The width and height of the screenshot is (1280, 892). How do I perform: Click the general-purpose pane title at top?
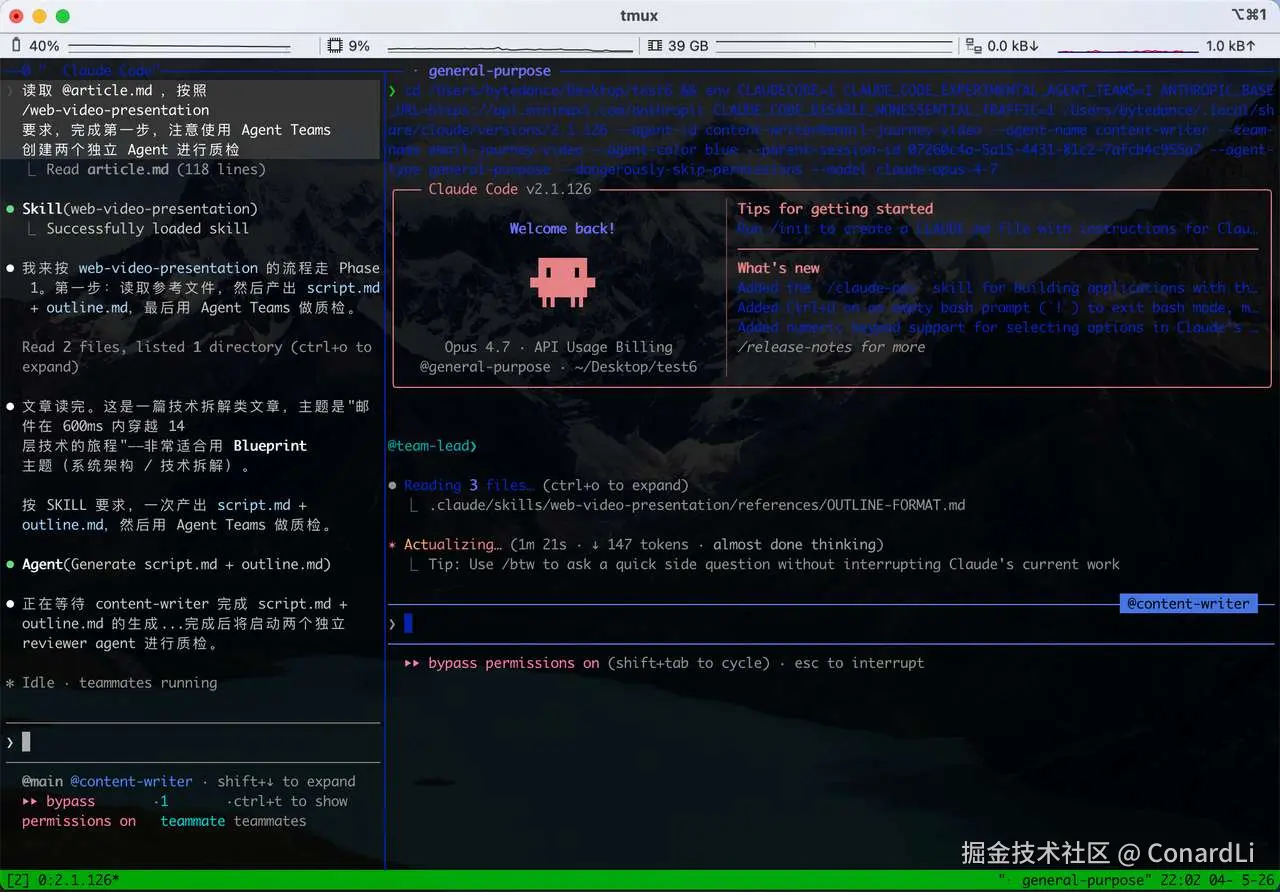[489, 71]
